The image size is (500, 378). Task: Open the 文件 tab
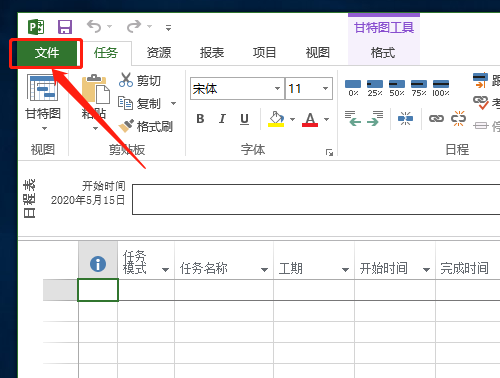46,53
